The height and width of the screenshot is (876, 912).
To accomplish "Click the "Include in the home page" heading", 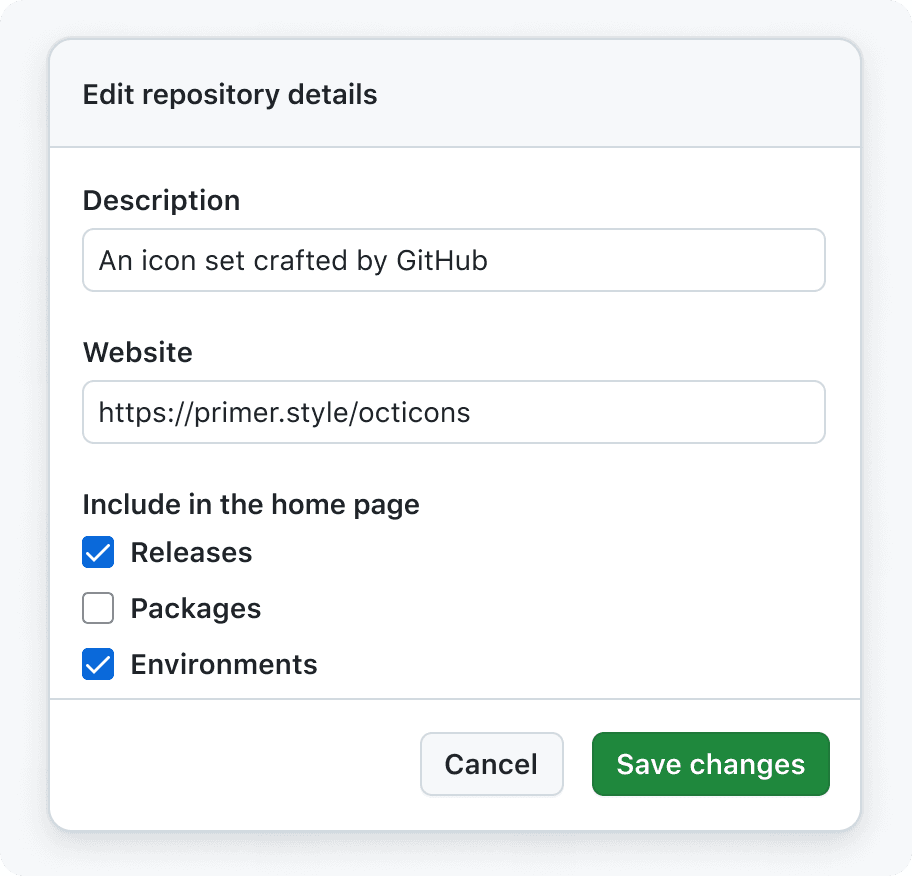I will click(251, 504).
